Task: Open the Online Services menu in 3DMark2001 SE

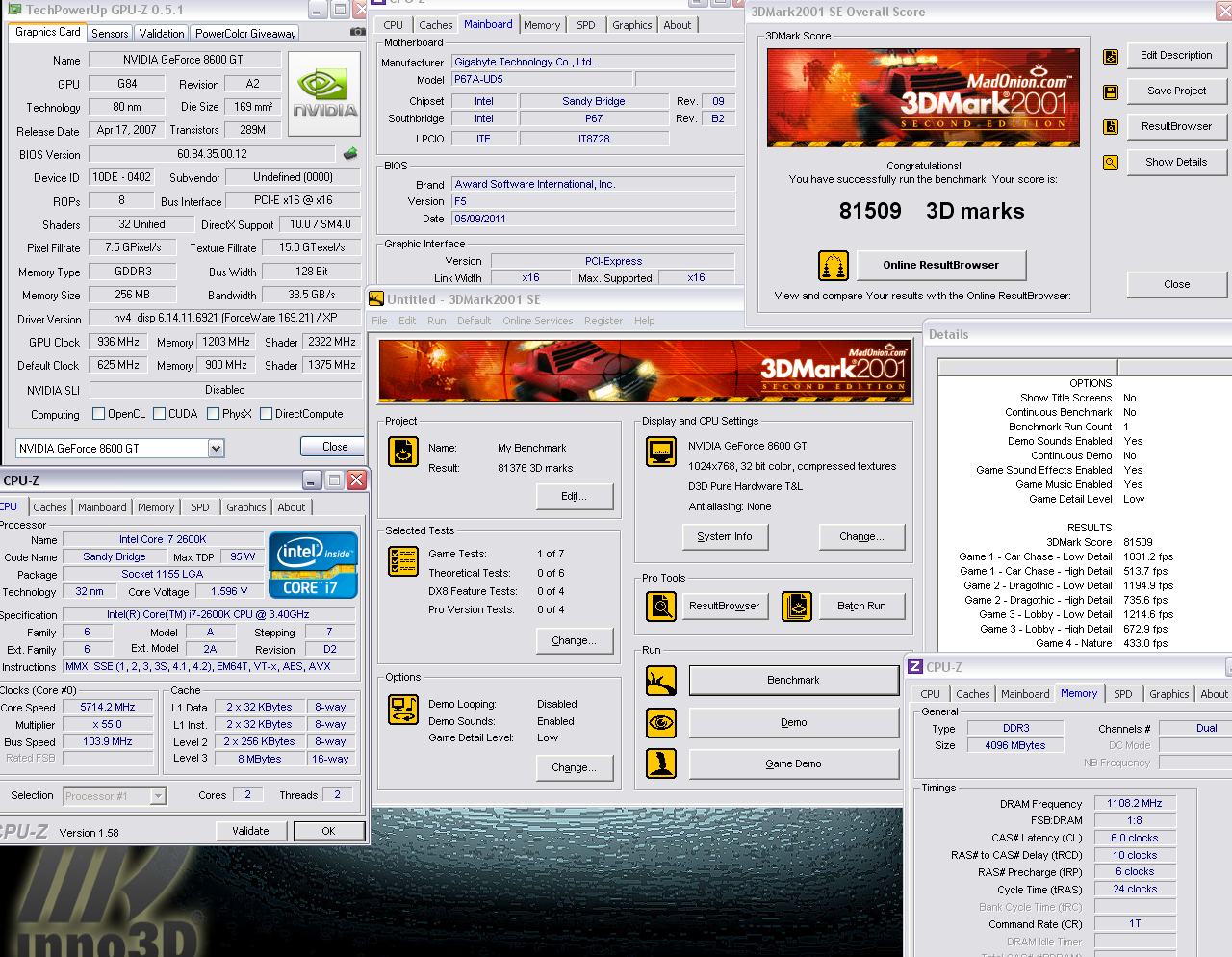Action: pyautogui.click(x=537, y=321)
